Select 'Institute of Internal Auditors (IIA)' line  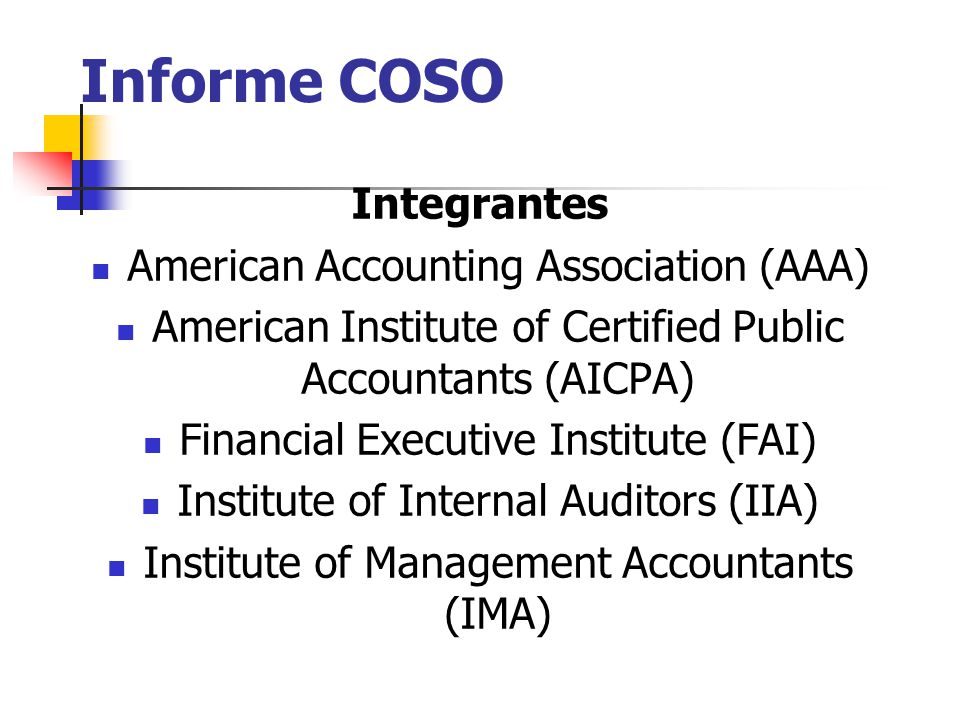pos(497,502)
